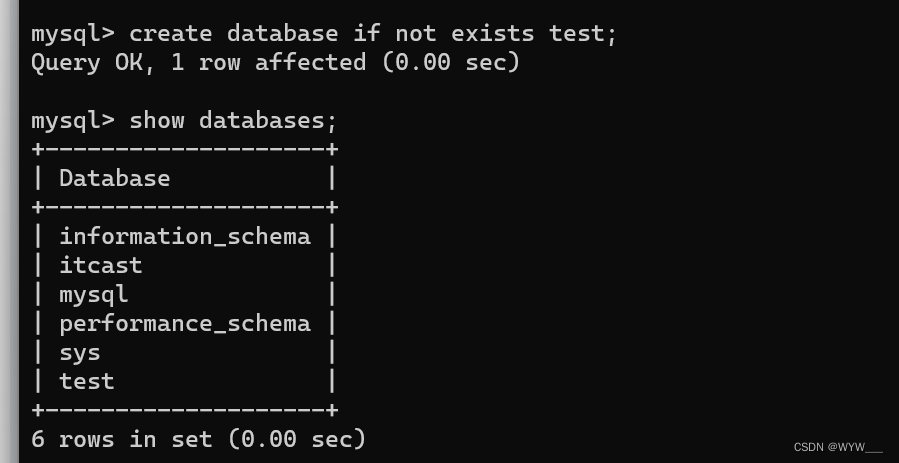This screenshot has width=899, height=463.
Task: Click the CSDN @WYW watermark
Action: point(838,447)
